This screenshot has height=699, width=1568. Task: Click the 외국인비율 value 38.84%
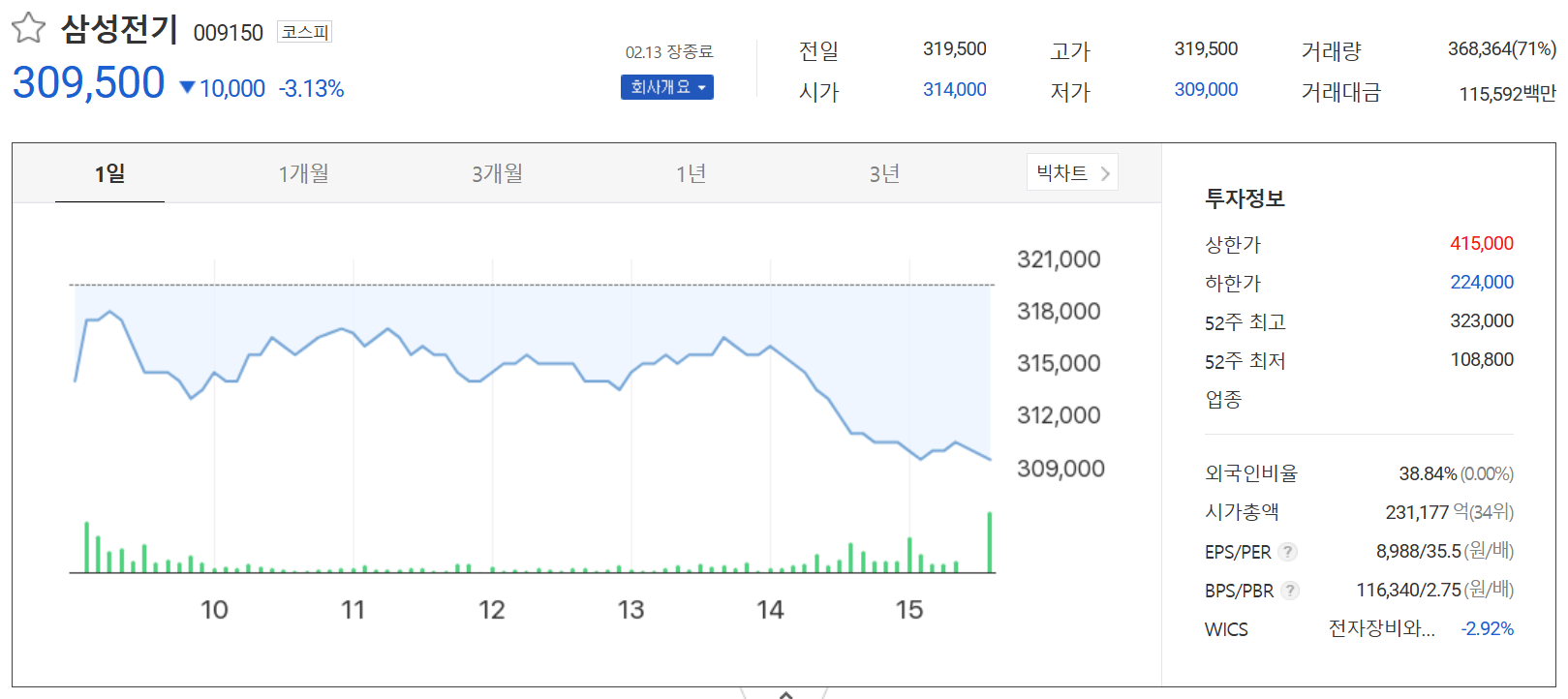pyautogui.click(x=1428, y=474)
